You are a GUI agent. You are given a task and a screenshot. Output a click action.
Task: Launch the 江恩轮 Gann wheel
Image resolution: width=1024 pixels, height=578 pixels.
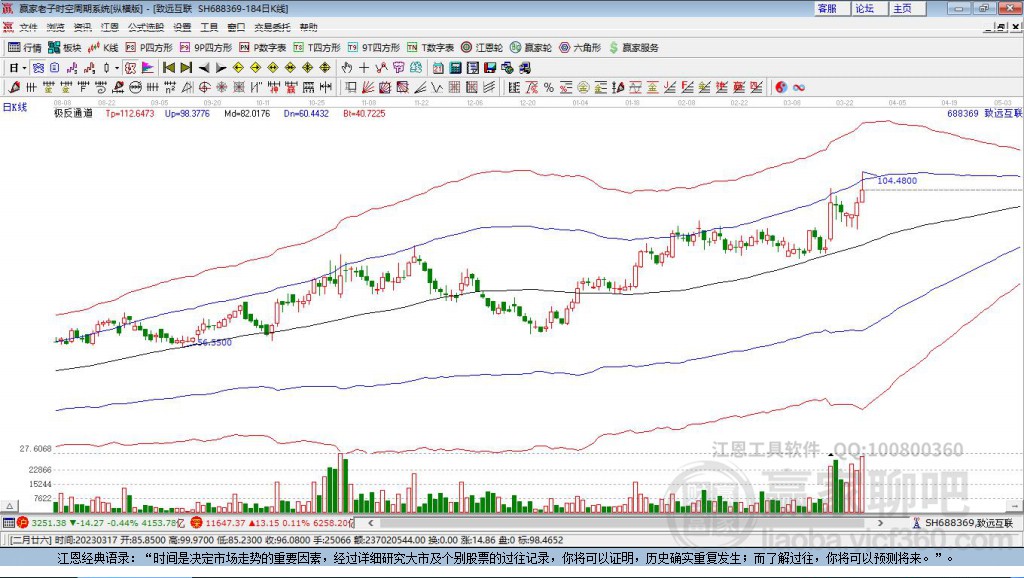(482, 48)
